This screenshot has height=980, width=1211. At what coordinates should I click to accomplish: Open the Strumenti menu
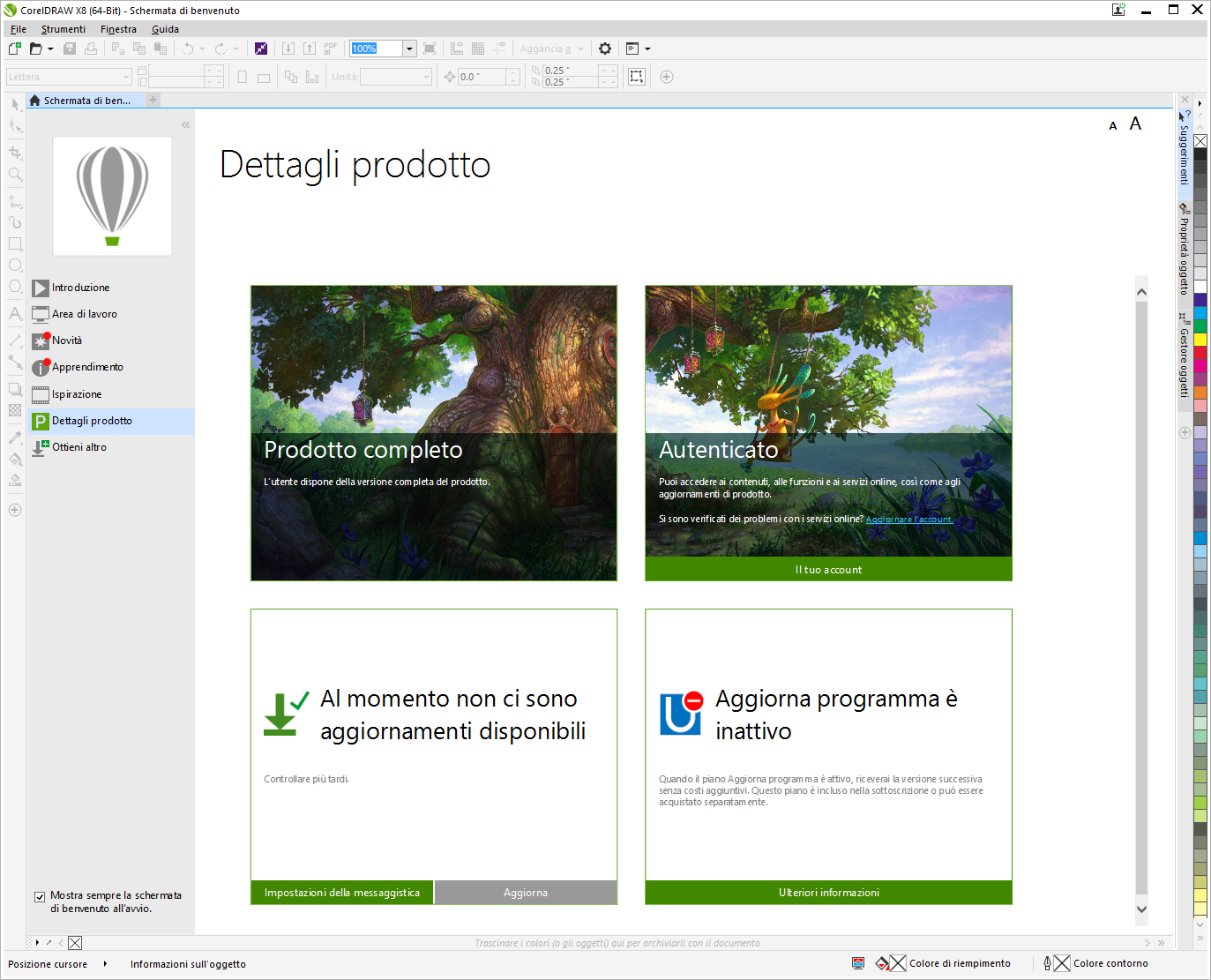[x=64, y=29]
